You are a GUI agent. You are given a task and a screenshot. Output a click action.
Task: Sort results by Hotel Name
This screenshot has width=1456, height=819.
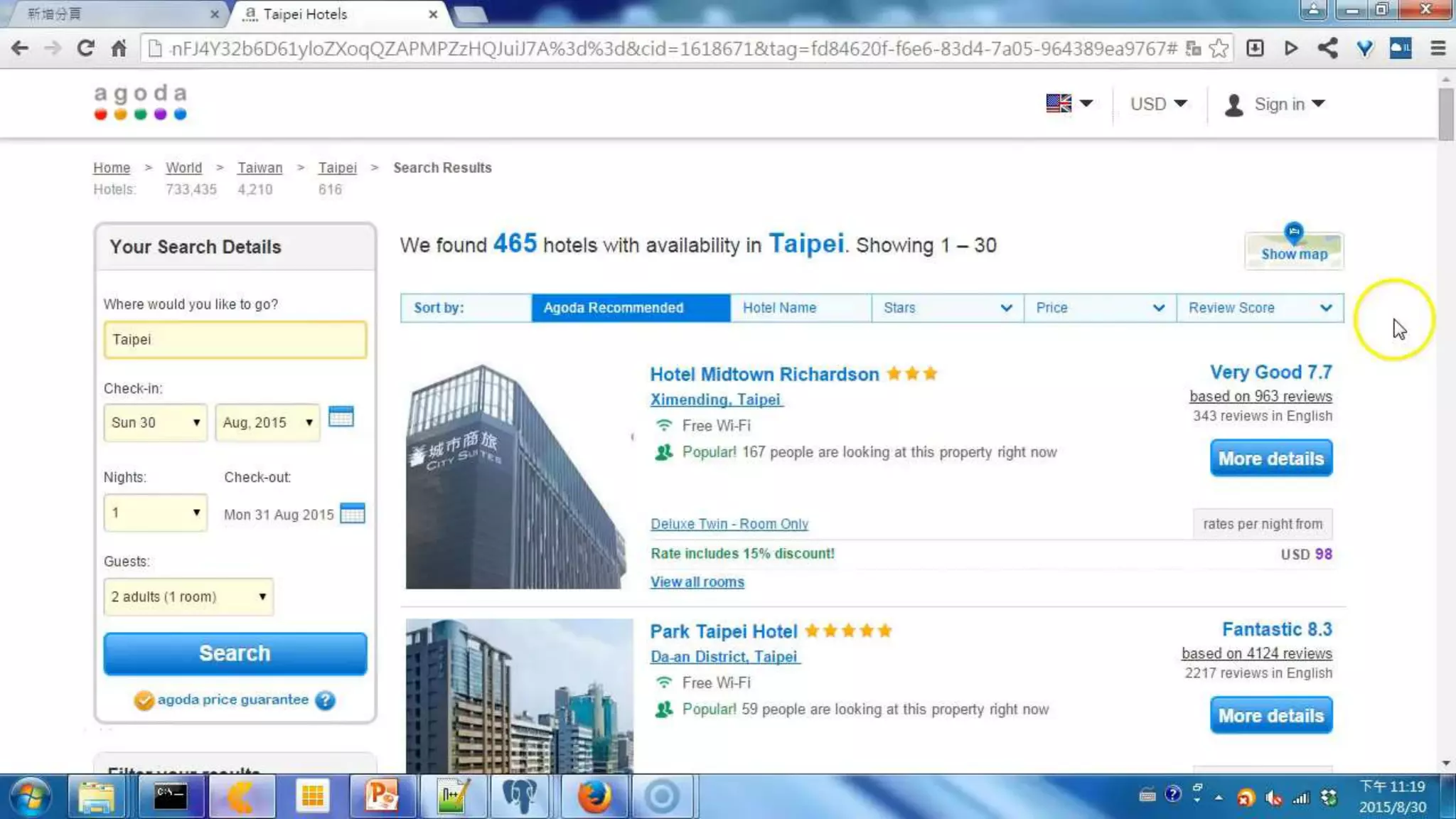click(x=779, y=308)
